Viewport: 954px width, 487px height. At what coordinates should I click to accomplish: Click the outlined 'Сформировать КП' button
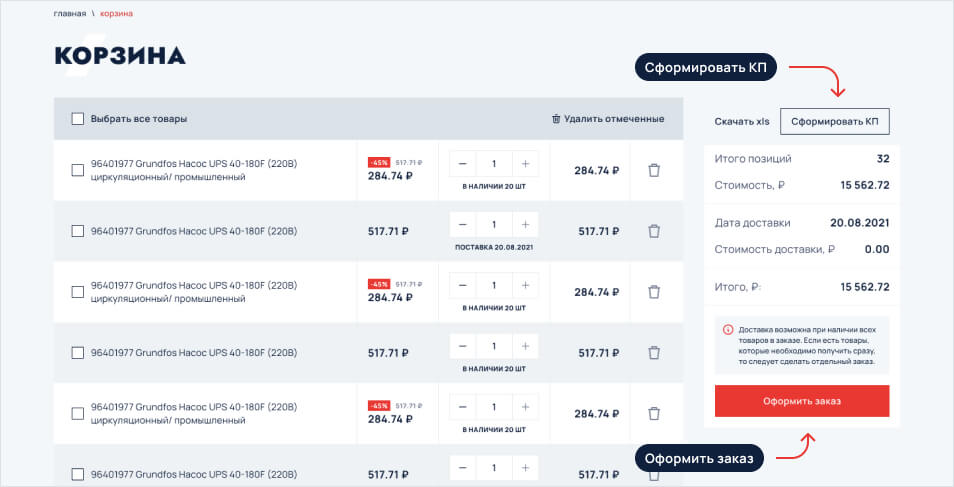pyautogui.click(x=834, y=122)
